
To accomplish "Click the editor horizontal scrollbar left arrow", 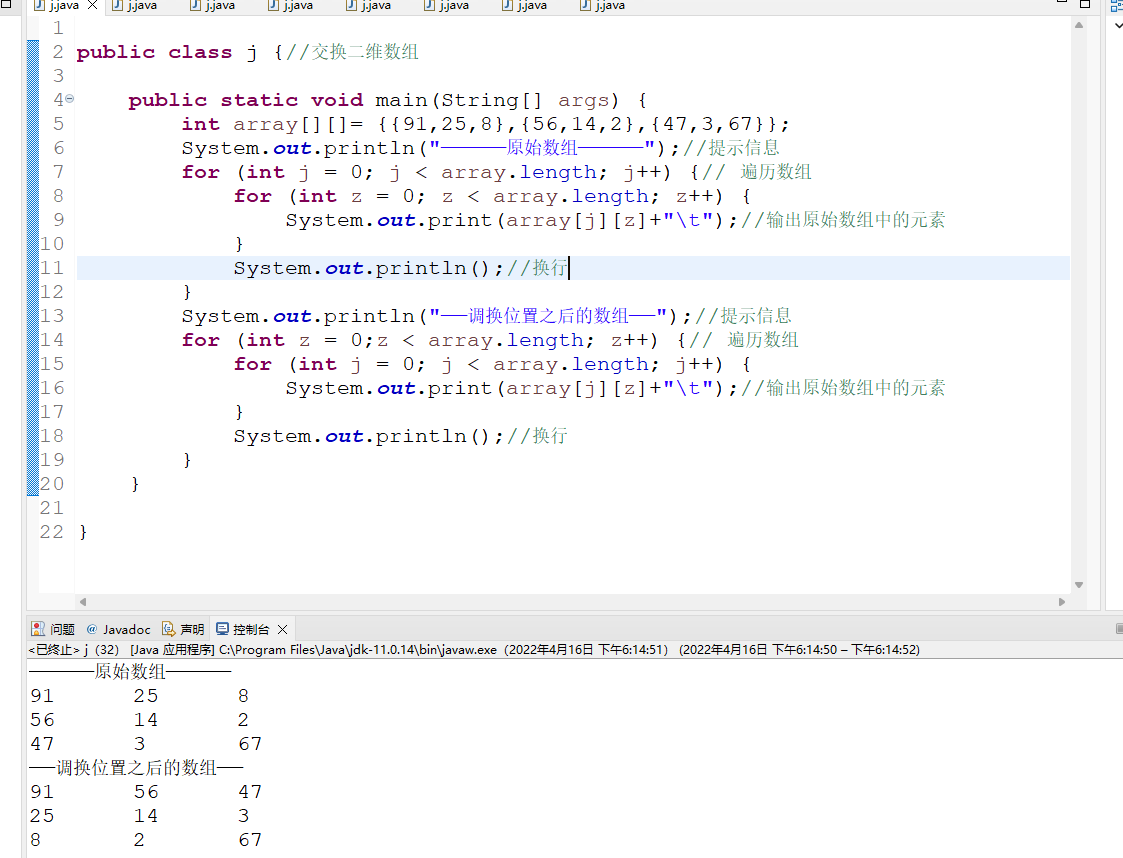I will pyautogui.click(x=83, y=602).
